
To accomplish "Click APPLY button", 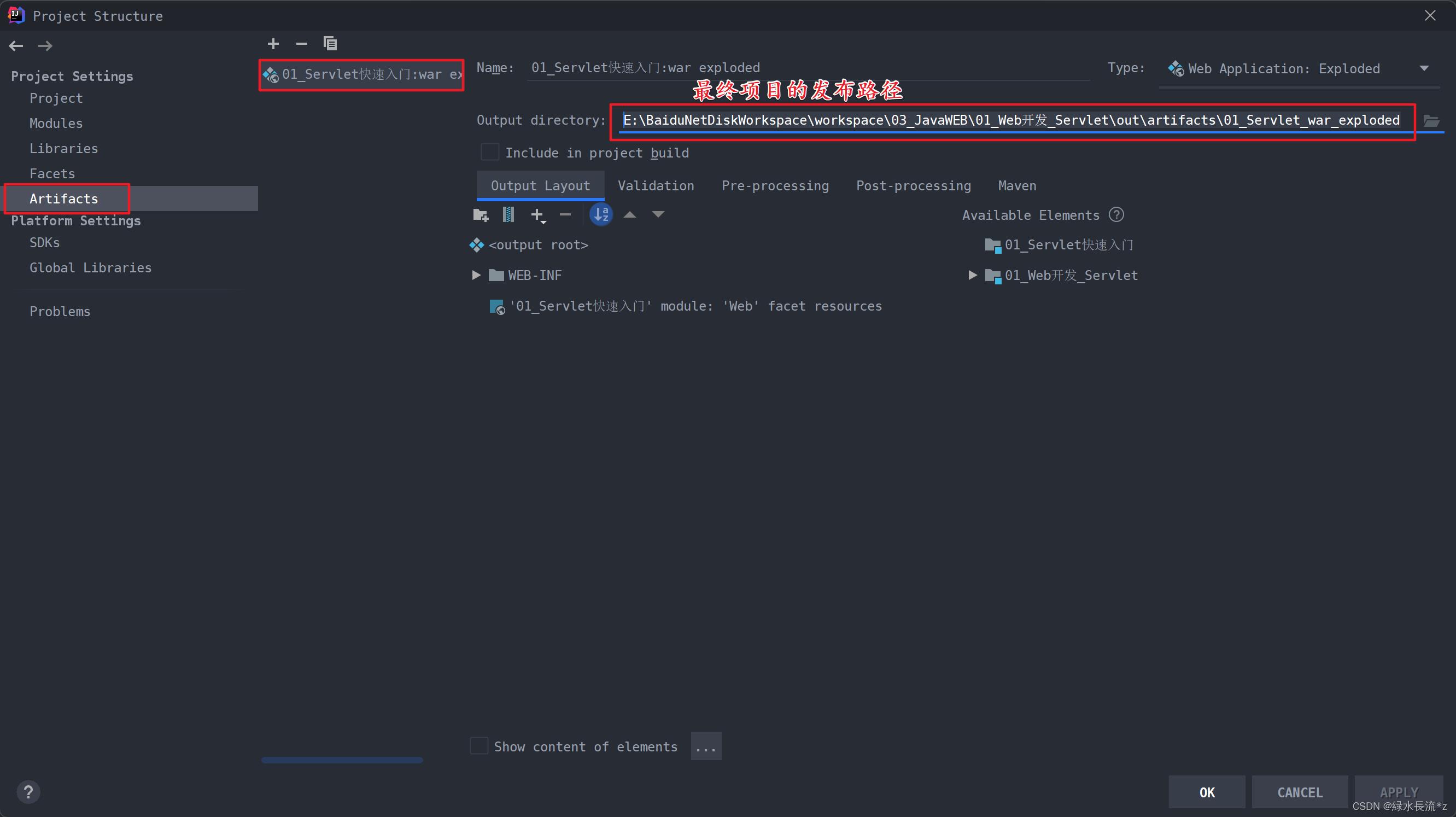I will [x=1399, y=792].
